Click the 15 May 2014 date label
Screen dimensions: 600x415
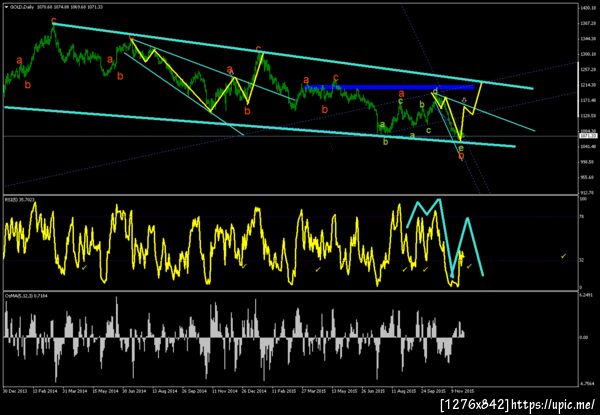[104, 392]
